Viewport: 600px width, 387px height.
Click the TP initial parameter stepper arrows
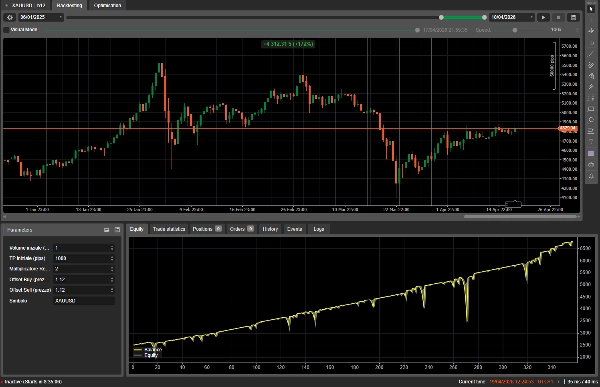pyautogui.click(x=112, y=258)
